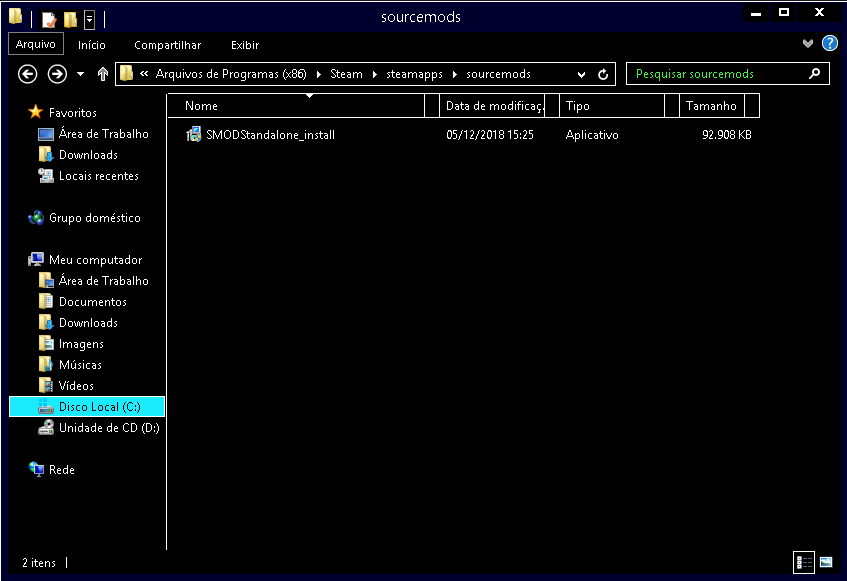Viewport: 847px width, 581px height.
Task: Open Área de Trabalho under Meu computador
Action: 103,280
